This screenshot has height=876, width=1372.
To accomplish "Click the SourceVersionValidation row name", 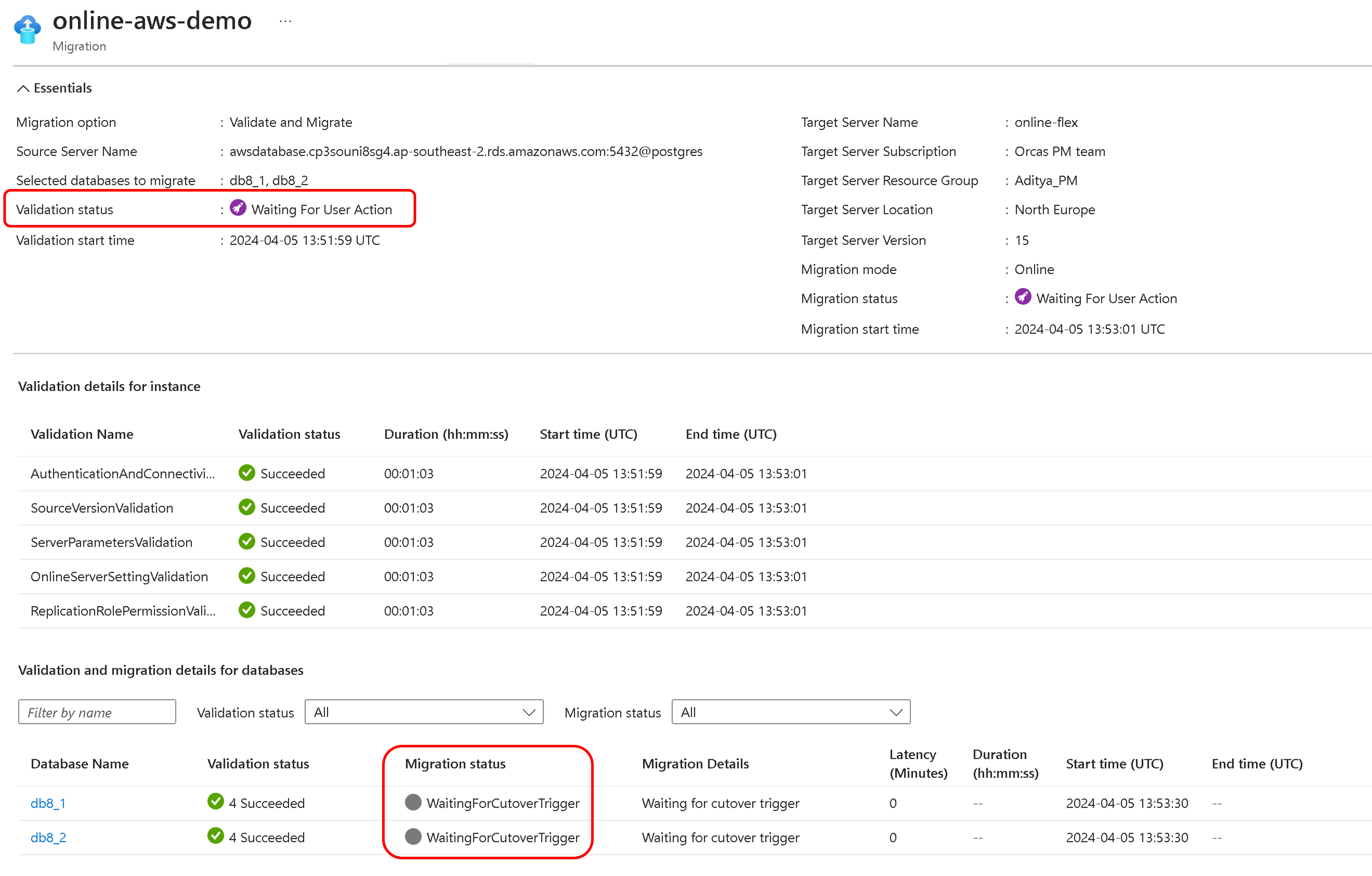I will click(x=102, y=508).
